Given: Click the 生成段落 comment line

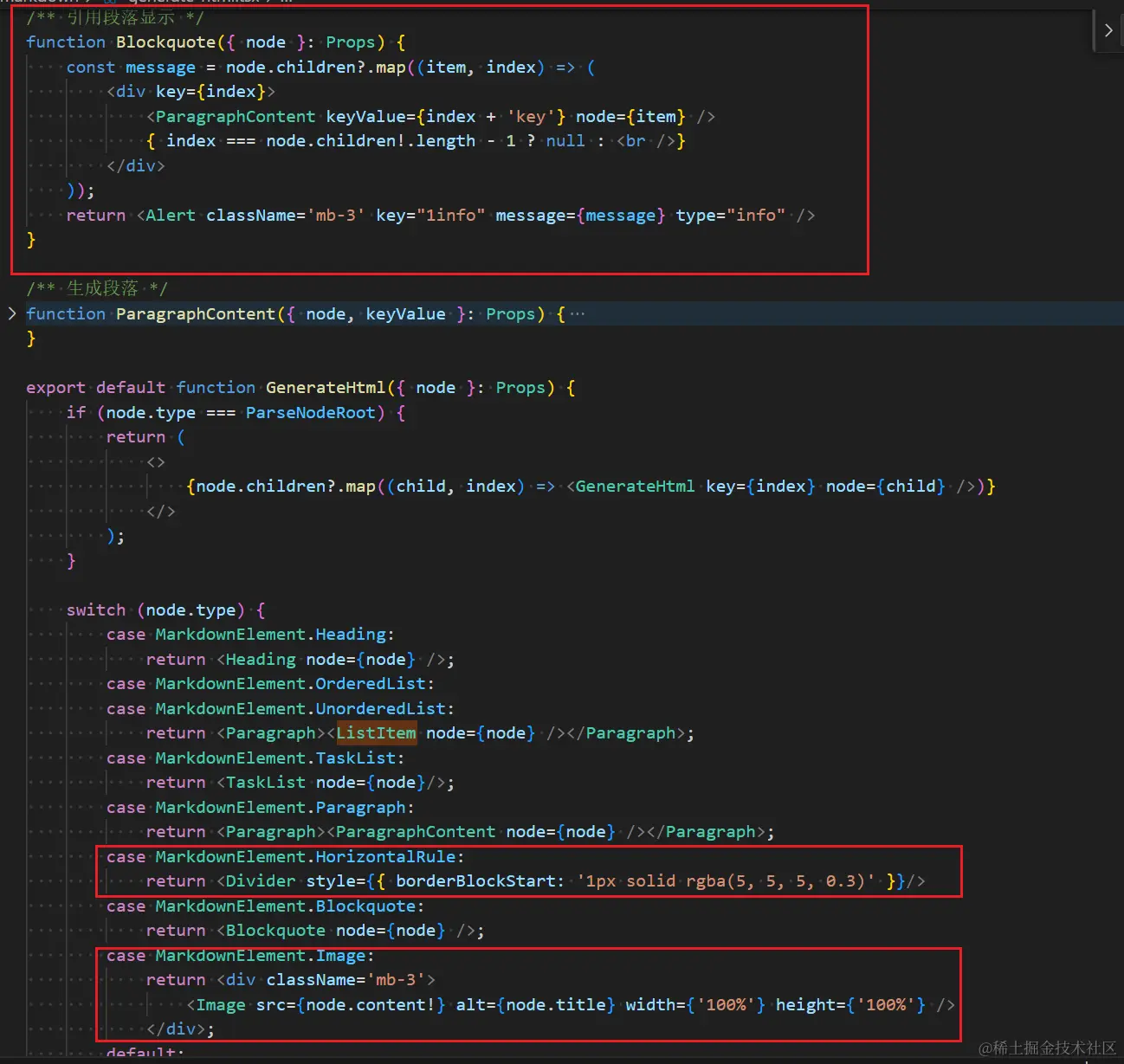Looking at the screenshot, I should [97, 288].
